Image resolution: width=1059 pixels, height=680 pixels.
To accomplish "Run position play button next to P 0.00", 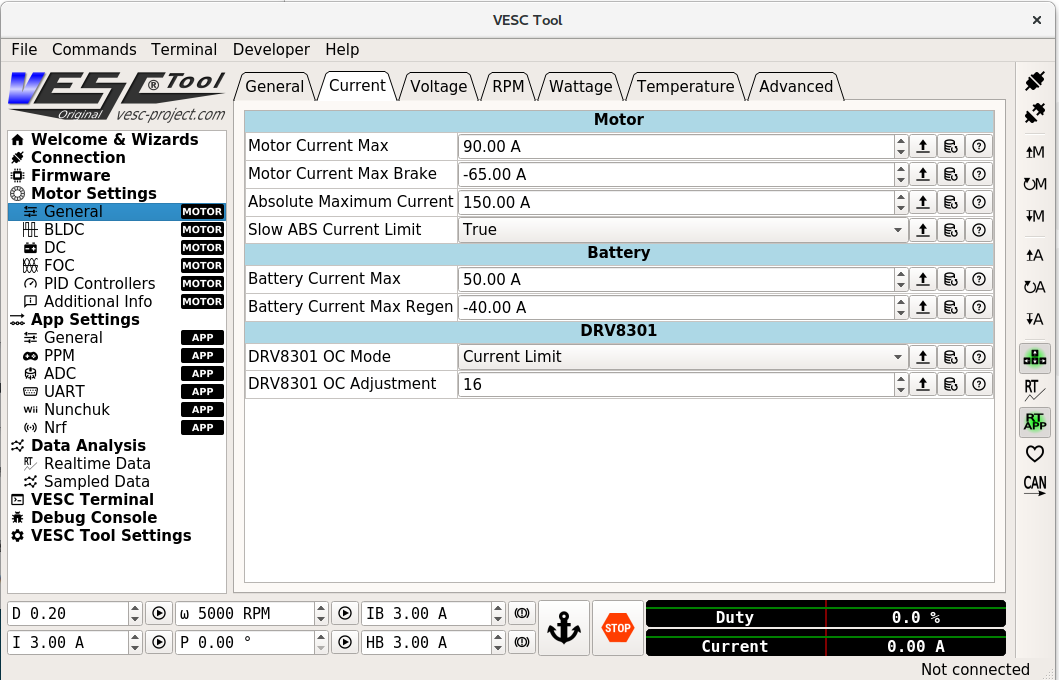I will pos(344,642).
